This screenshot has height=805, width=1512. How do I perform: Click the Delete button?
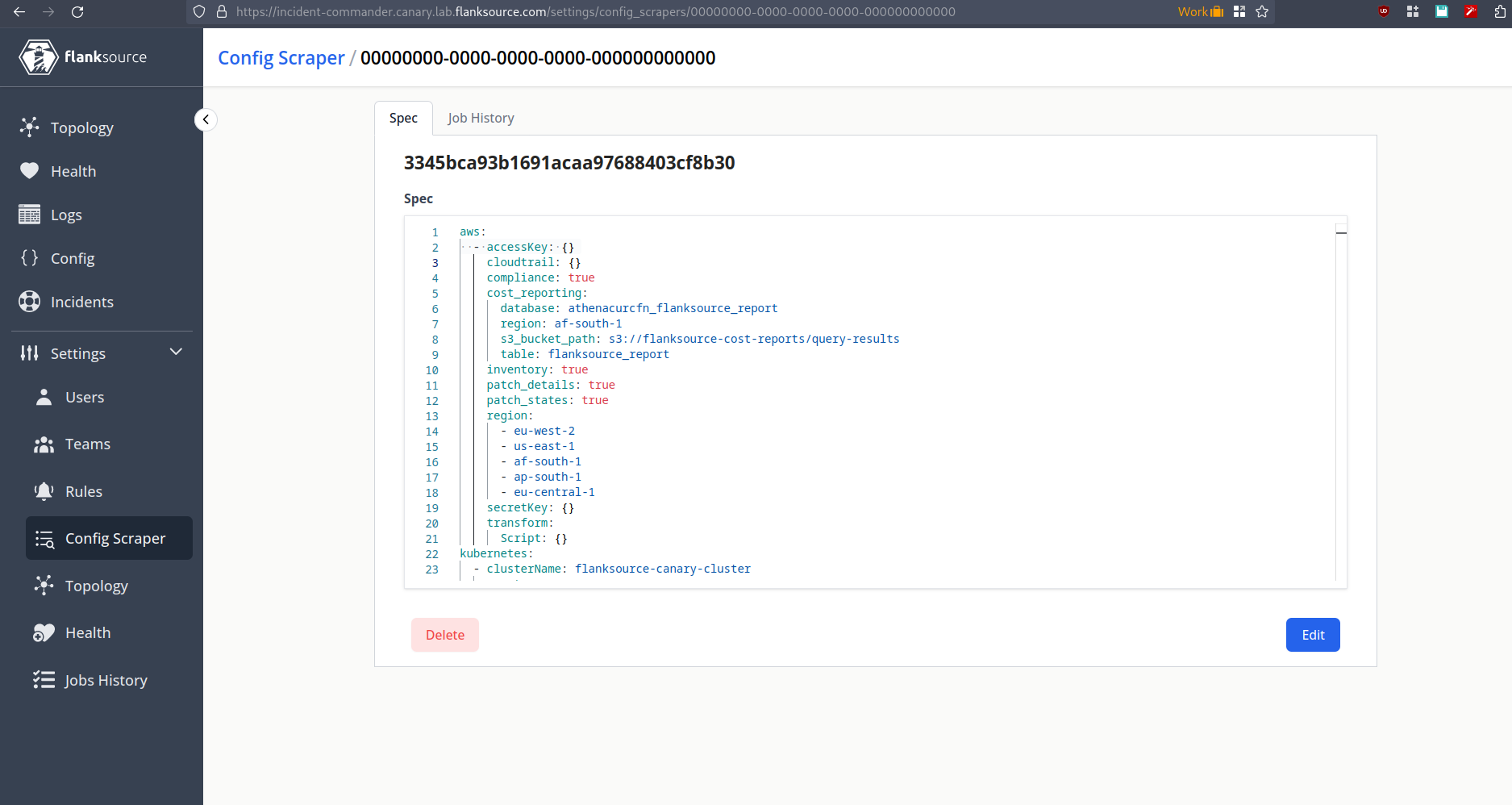pyautogui.click(x=444, y=635)
